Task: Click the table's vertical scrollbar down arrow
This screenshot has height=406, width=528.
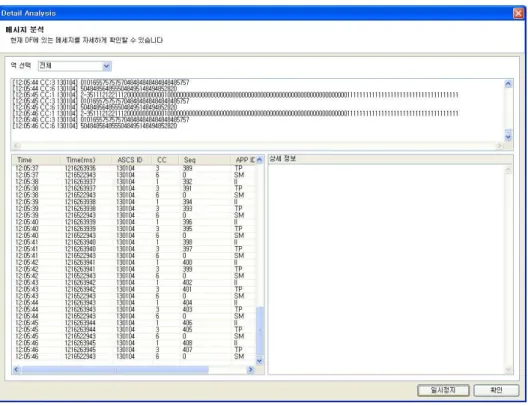Action: [x=259, y=361]
